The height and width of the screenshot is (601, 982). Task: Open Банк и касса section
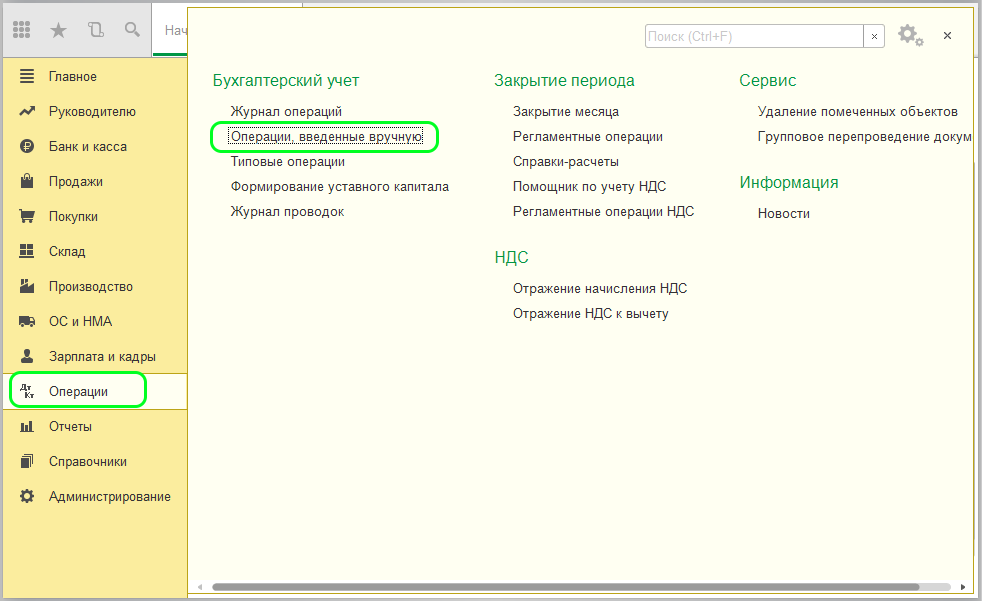click(87, 147)
